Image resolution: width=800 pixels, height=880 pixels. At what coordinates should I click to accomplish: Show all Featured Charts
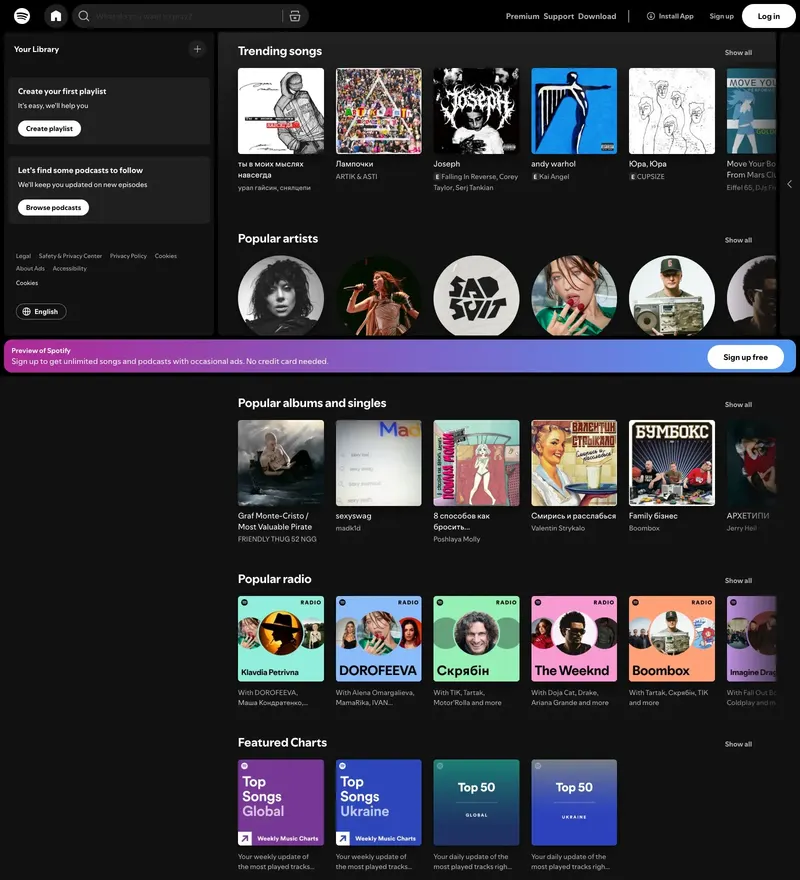point(738,744)
